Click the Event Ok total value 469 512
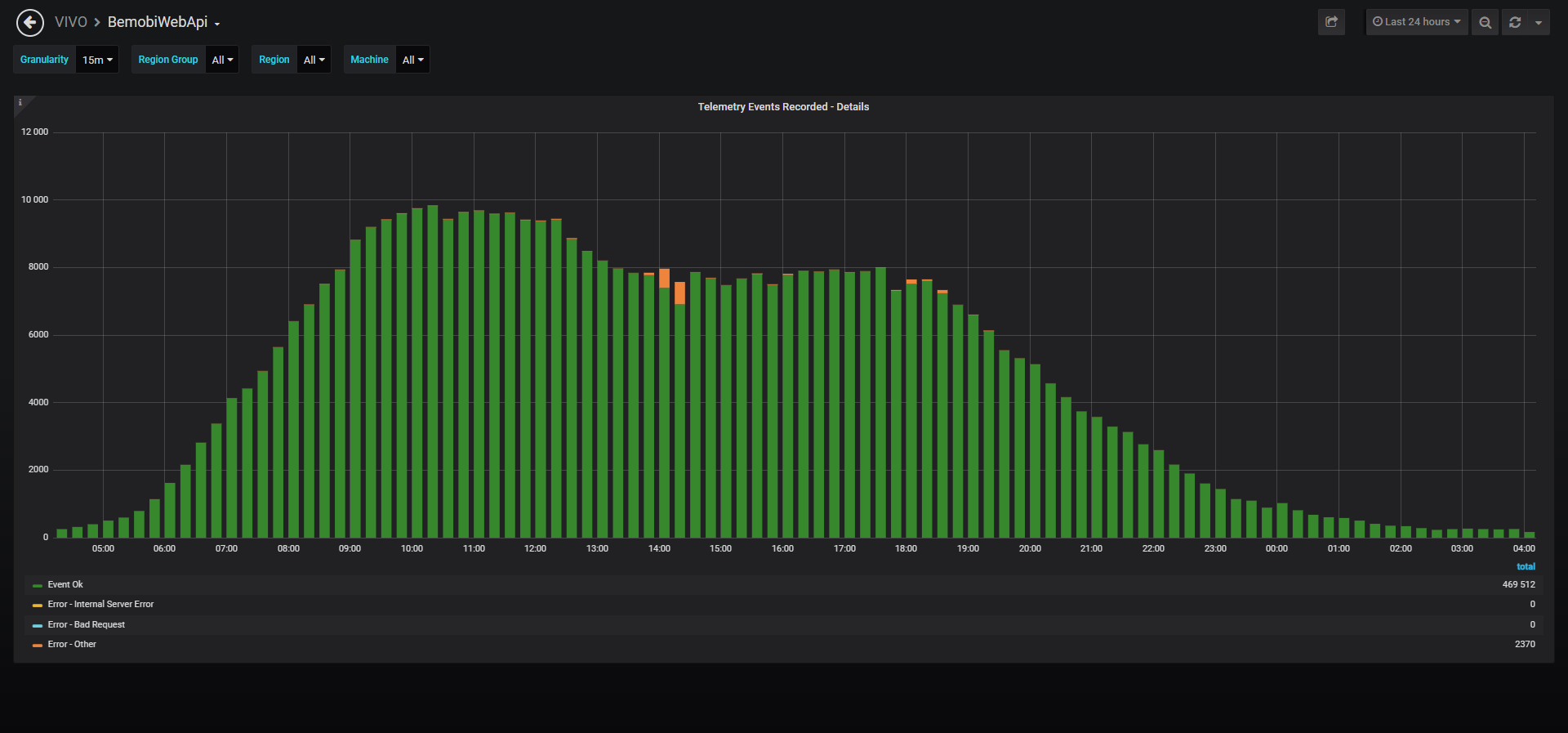The image size is (1568, 733). 1519,584
